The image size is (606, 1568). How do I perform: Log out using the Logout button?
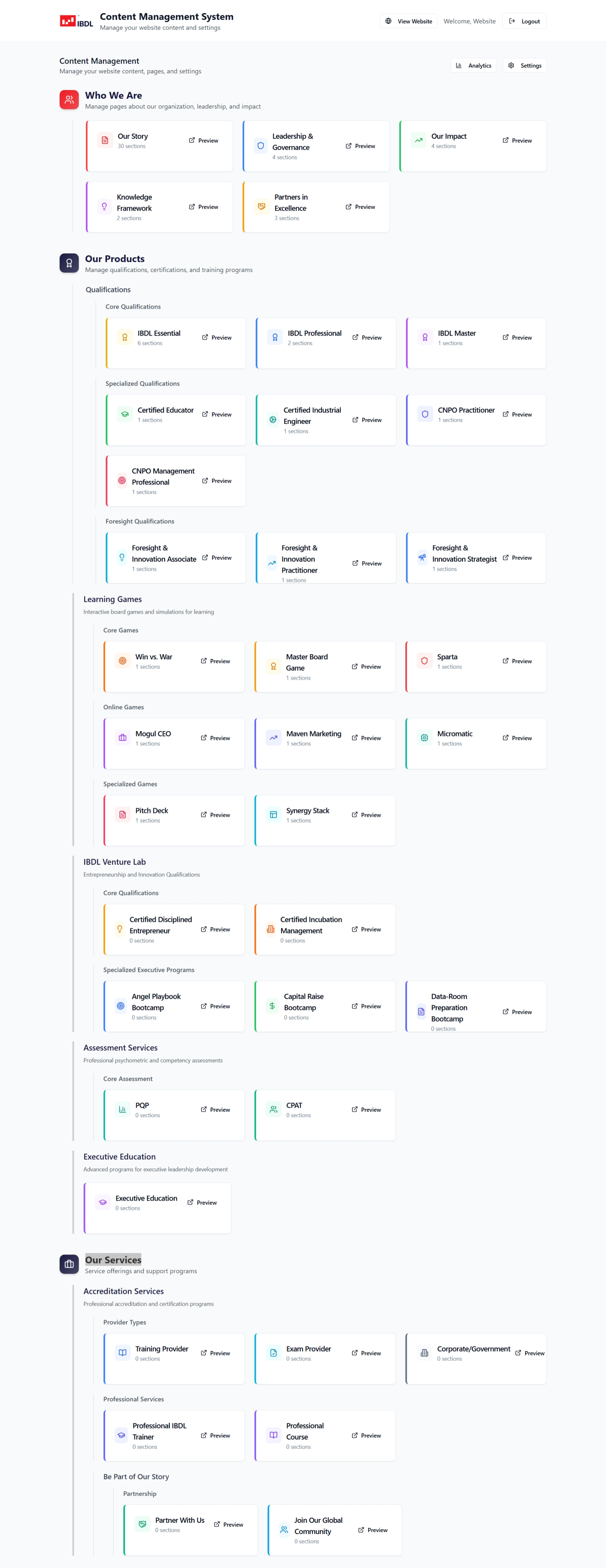click(x=525, y=21)
